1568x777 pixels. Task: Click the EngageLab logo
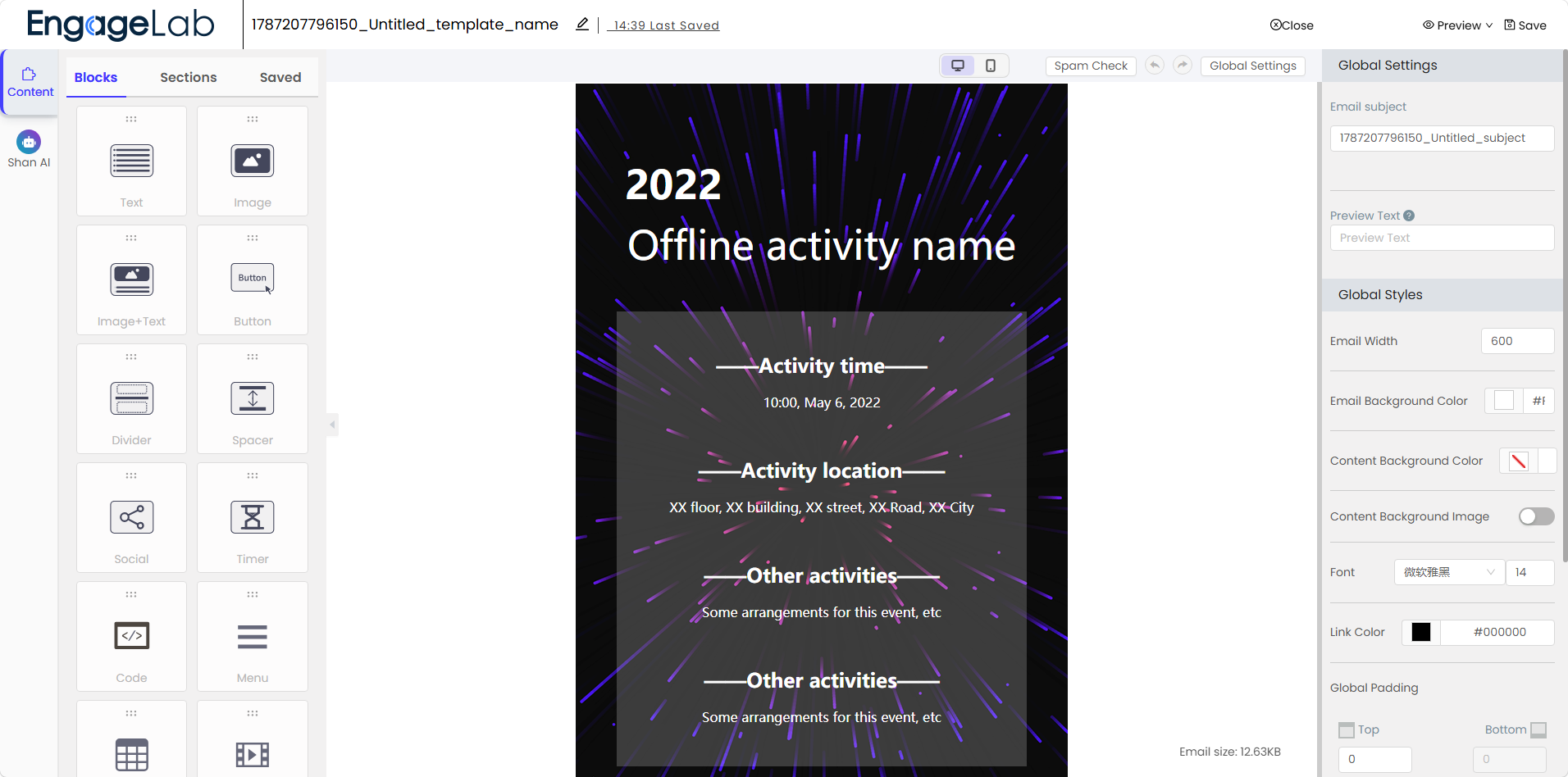pos(121,25)
